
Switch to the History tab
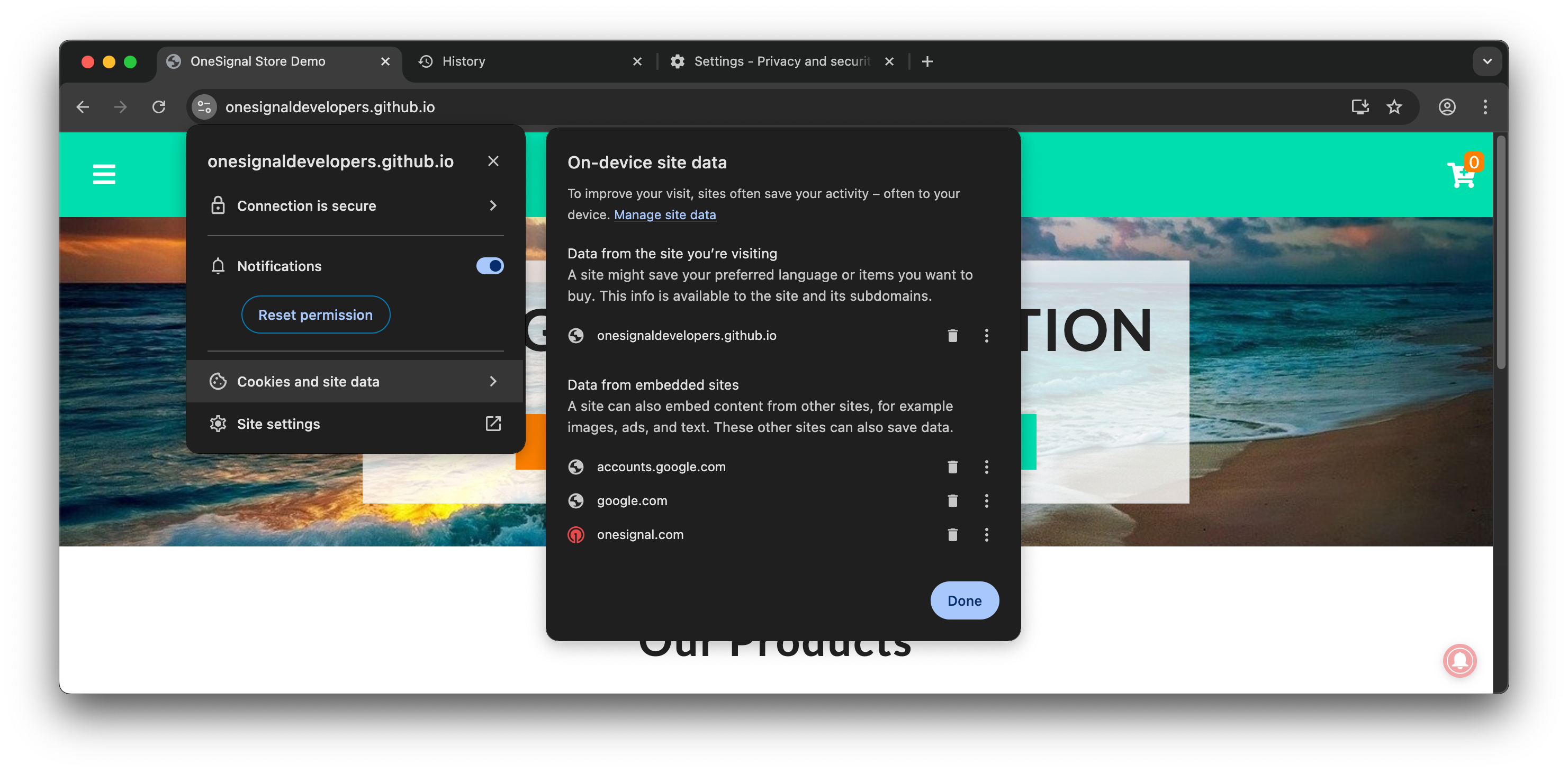tap(529, 61)
